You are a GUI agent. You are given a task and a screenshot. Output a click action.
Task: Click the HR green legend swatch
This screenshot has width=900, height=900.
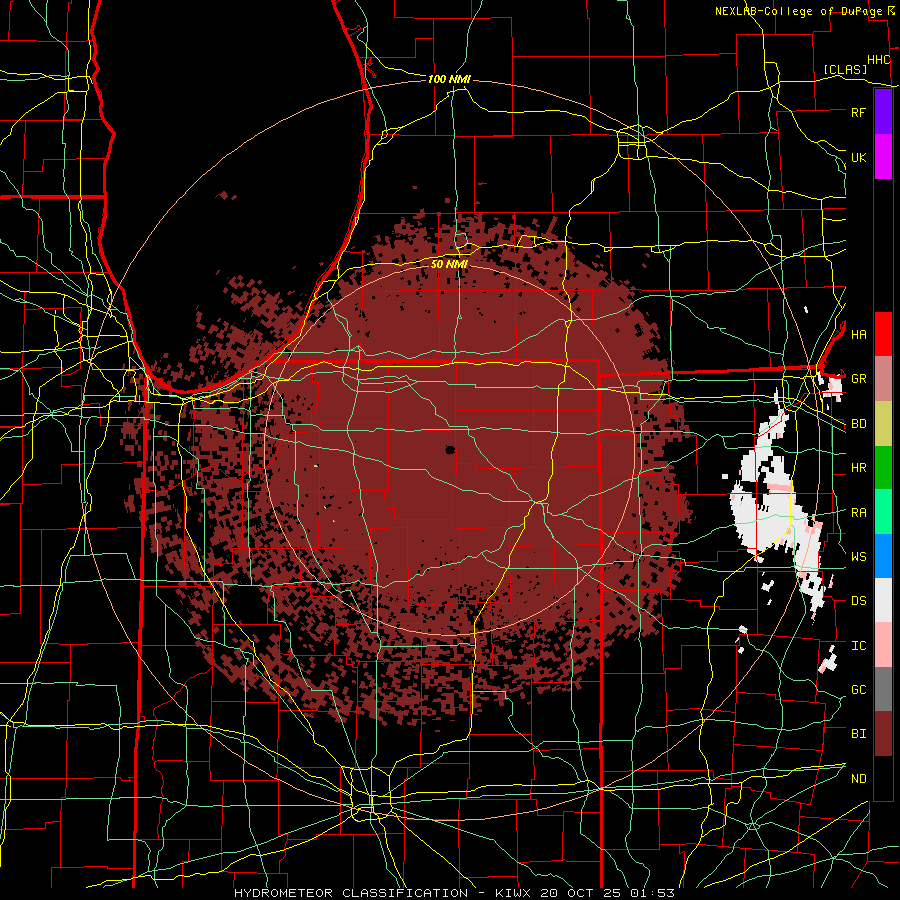(x=883, y=467)
